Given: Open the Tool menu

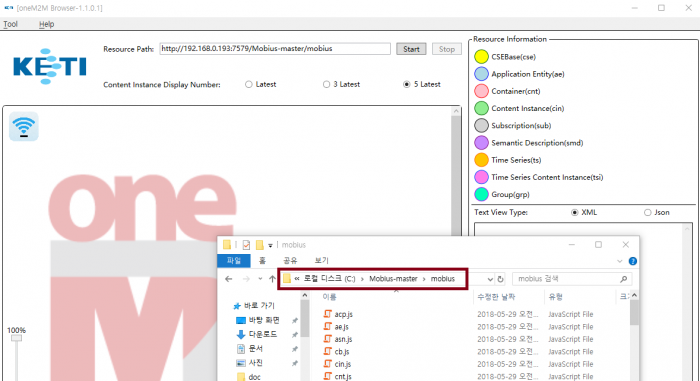Looking at the screenshot, I should tap(10, 24).
